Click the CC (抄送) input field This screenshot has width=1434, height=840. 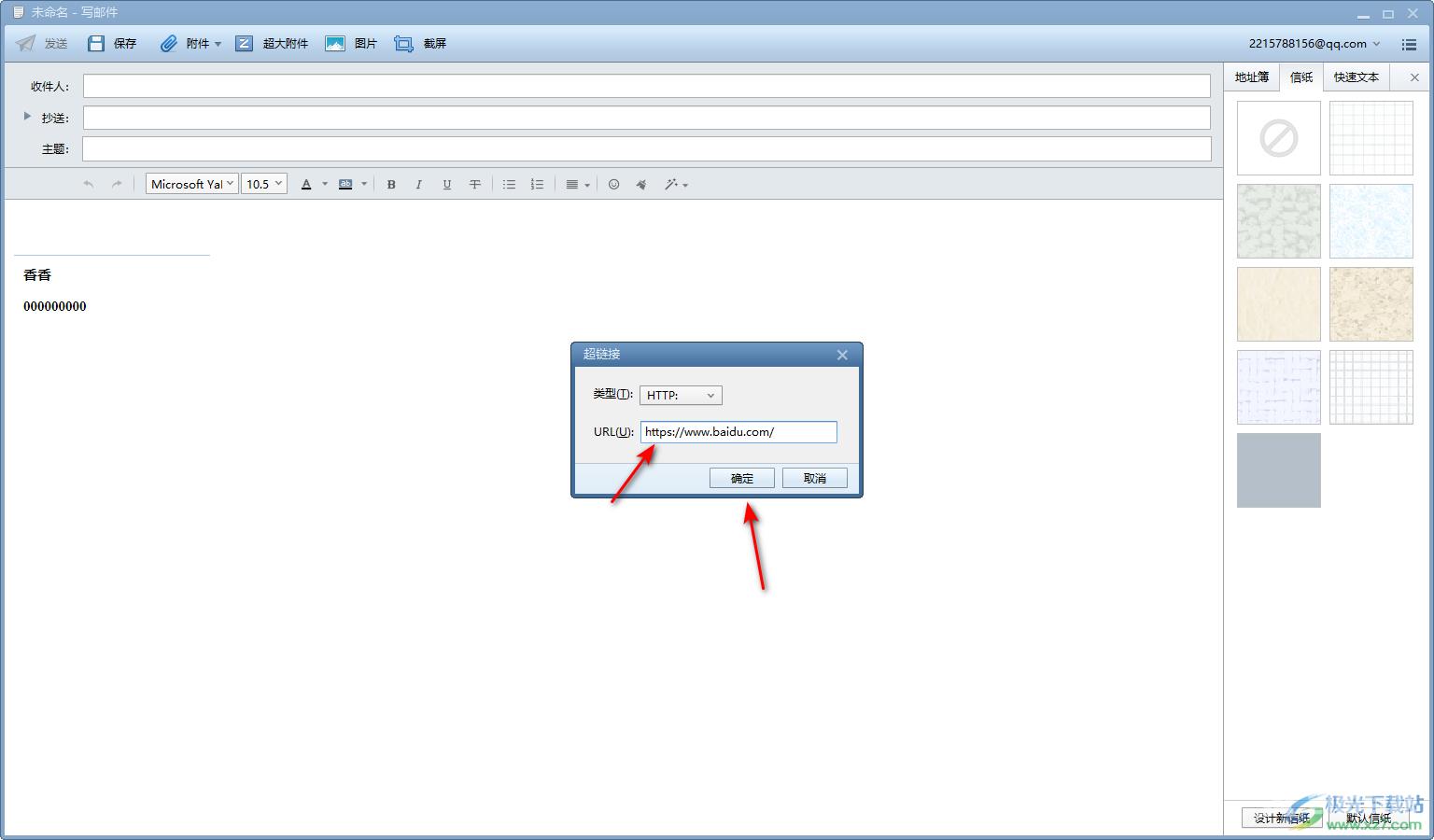click(647, 118)
